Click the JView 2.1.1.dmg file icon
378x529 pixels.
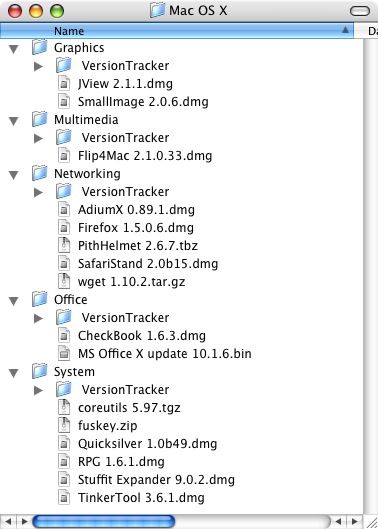tap(64, 84)
